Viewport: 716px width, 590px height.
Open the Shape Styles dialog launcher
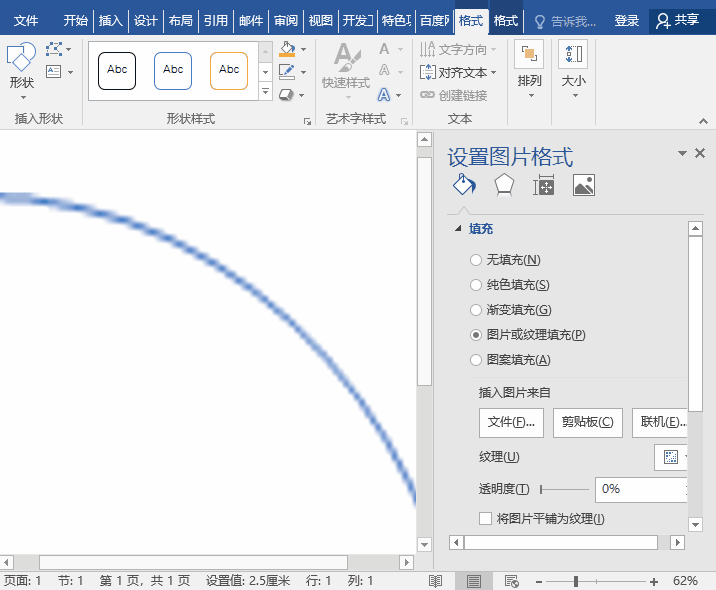point(307,121)
